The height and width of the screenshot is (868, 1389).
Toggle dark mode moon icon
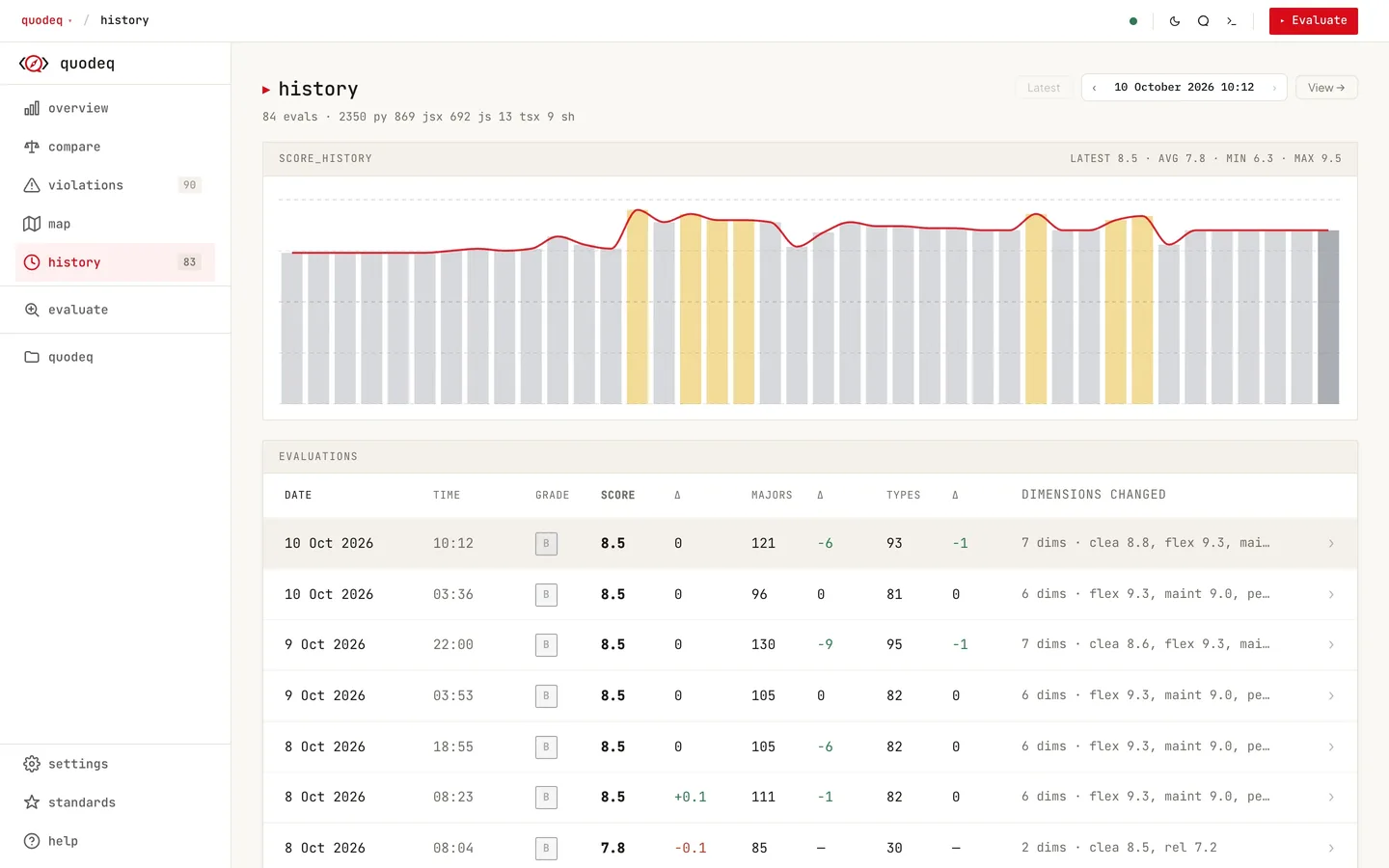pyautogui.click(x=1175, y=21)
